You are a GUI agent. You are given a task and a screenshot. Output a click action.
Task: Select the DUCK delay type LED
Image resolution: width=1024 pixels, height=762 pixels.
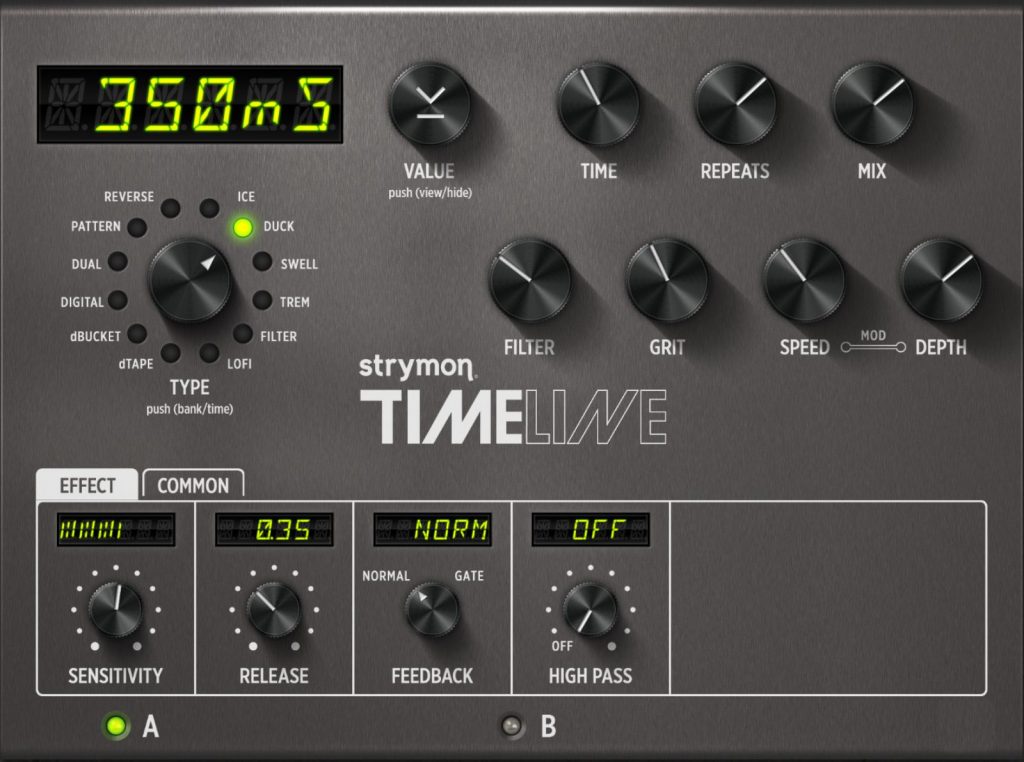tap(242, 227)
